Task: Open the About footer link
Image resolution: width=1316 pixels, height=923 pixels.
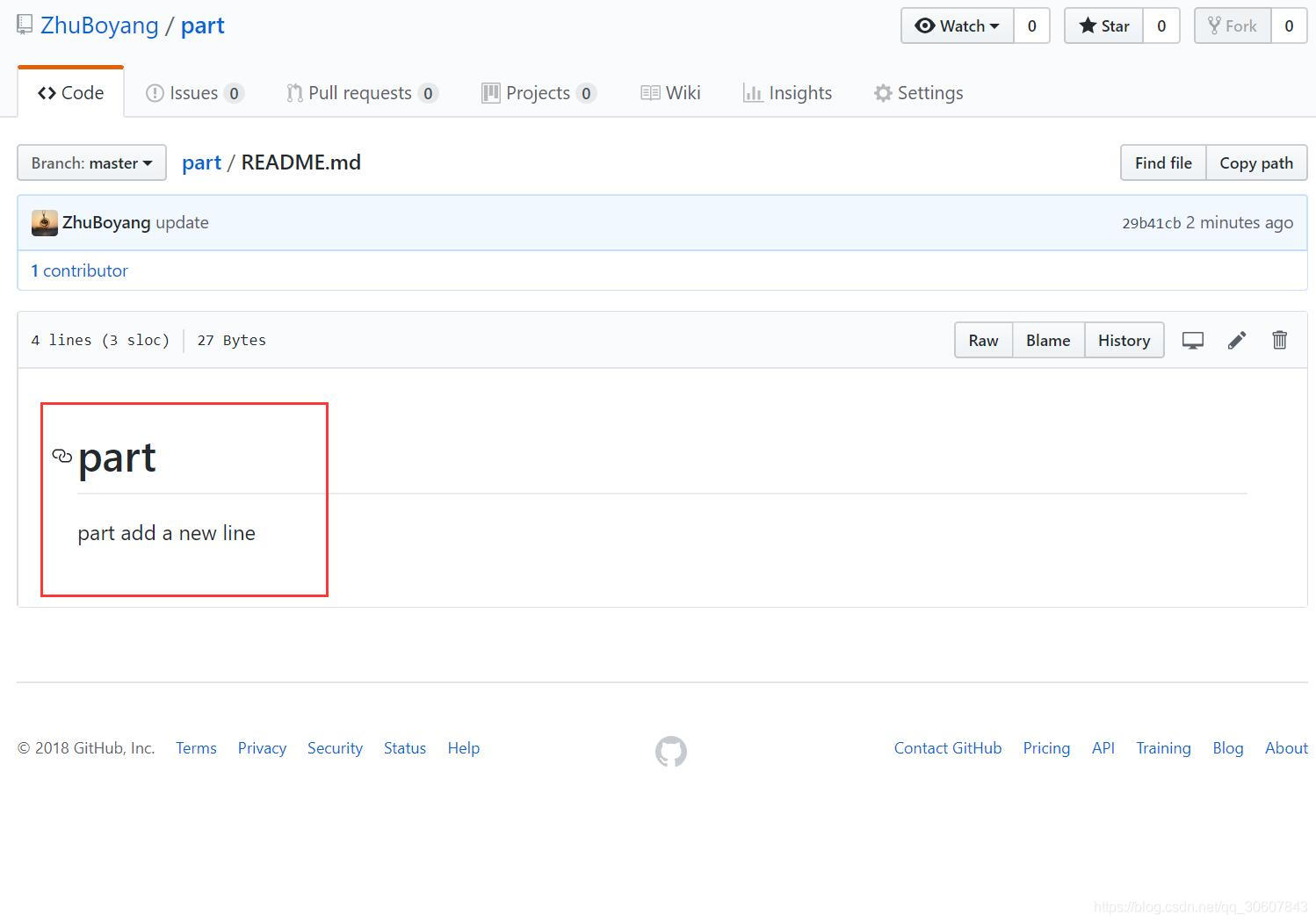Action: [x=1286, y=748]
